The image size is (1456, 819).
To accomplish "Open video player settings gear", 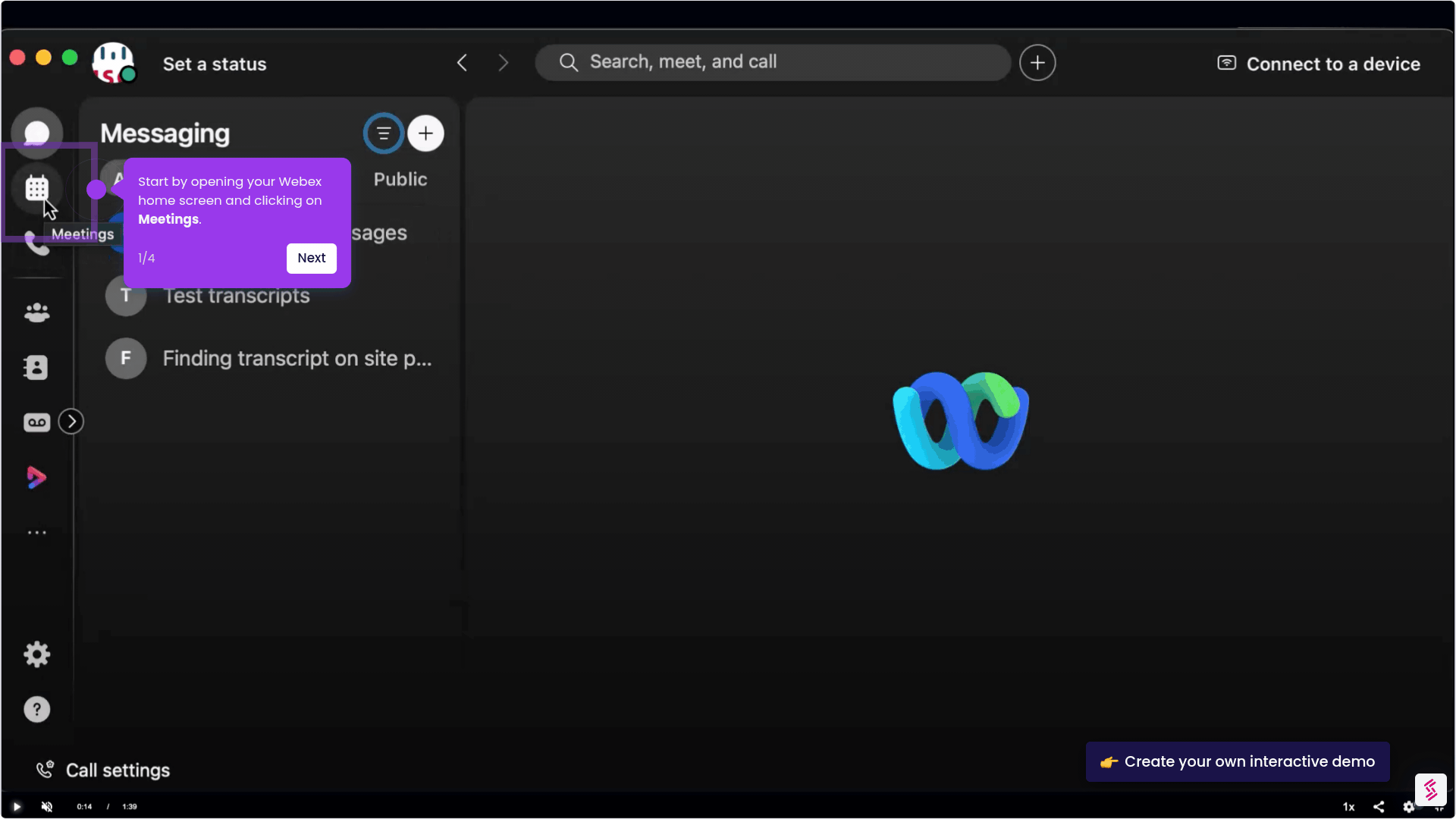I will coord(1408,807).
